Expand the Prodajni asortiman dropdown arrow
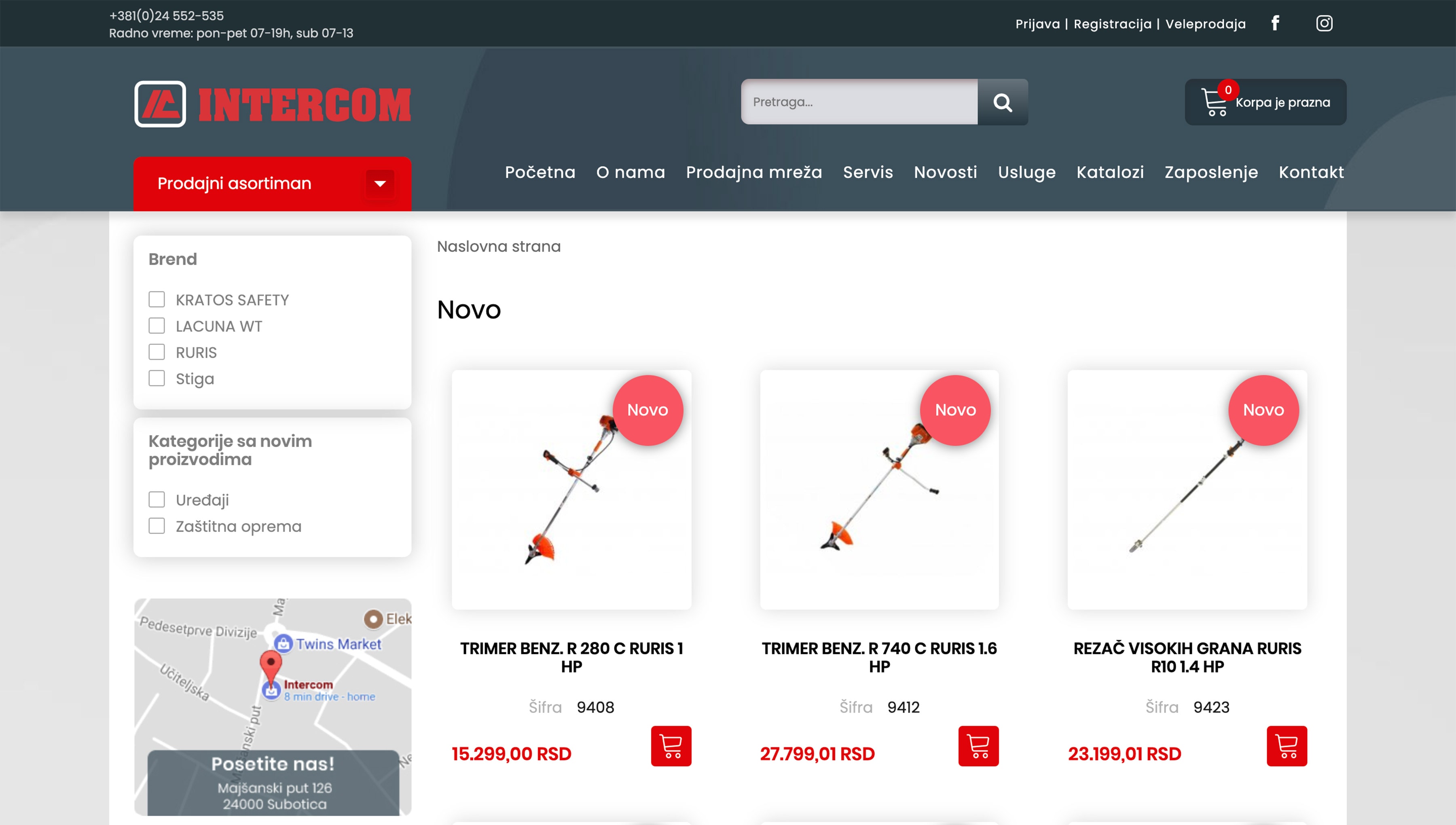Screen dimensions: 1456x825 (x=380, y=184)
